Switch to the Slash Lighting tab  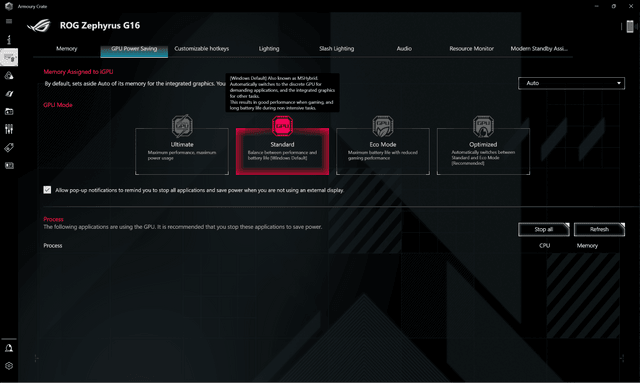337,49
